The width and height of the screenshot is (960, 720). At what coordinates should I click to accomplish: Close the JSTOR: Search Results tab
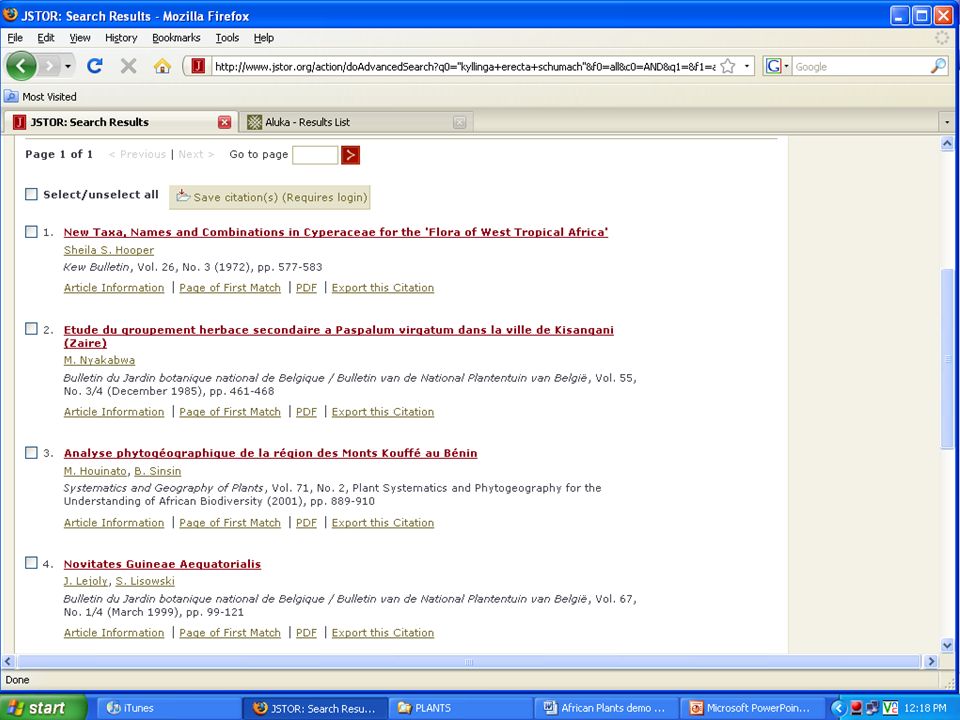click(225, 122)
